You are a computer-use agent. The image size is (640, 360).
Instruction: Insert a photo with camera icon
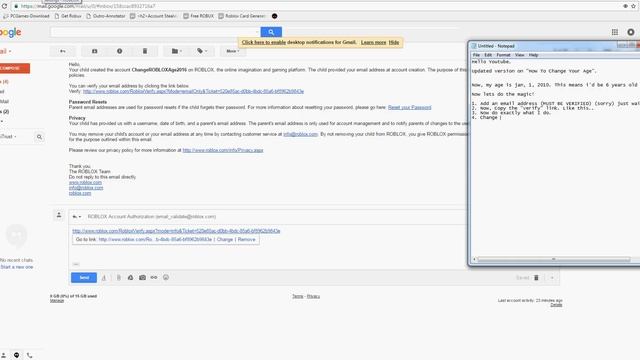click(142, 278)
